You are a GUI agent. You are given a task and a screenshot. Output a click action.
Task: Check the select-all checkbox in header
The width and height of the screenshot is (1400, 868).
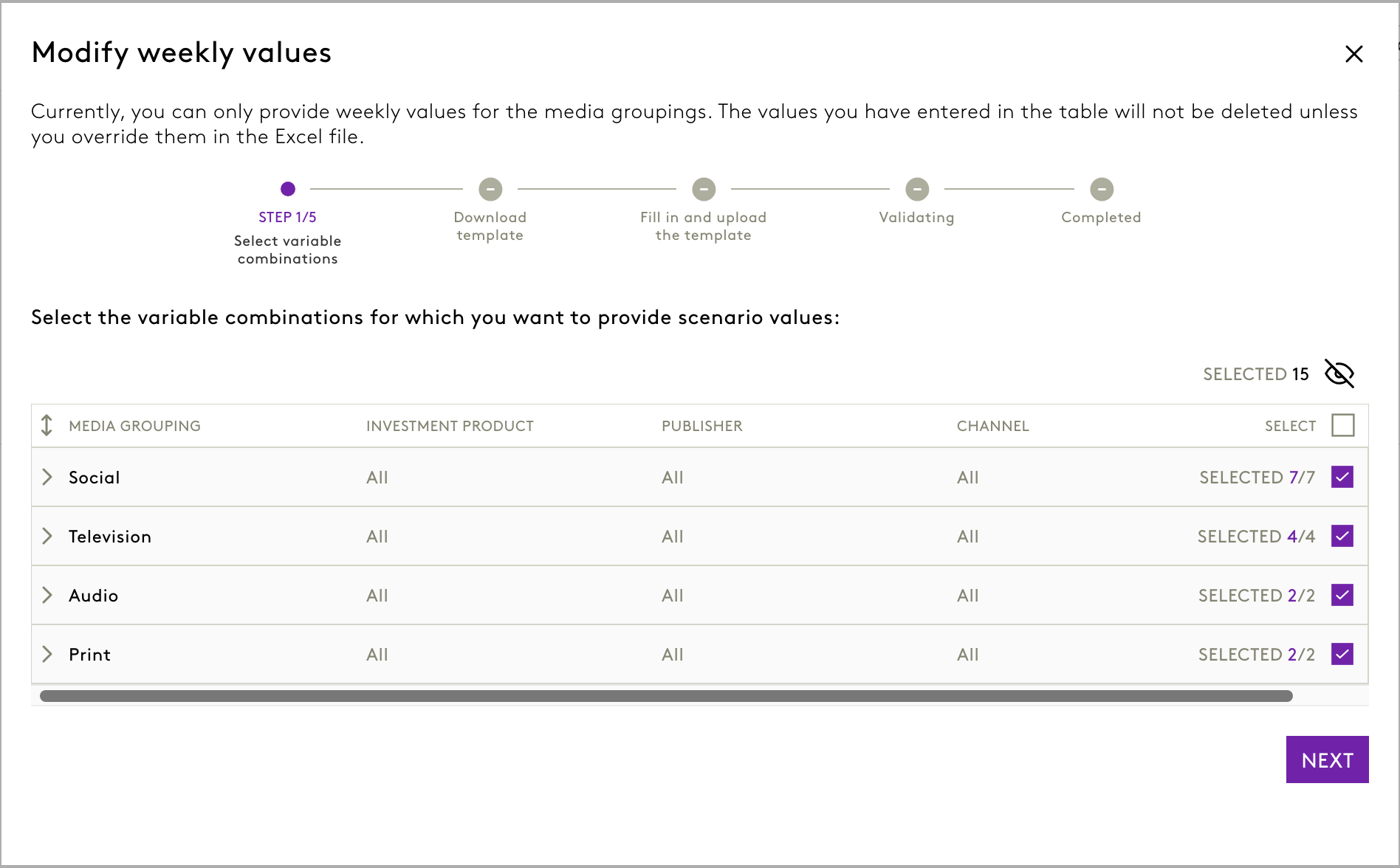coord(1342,425)
